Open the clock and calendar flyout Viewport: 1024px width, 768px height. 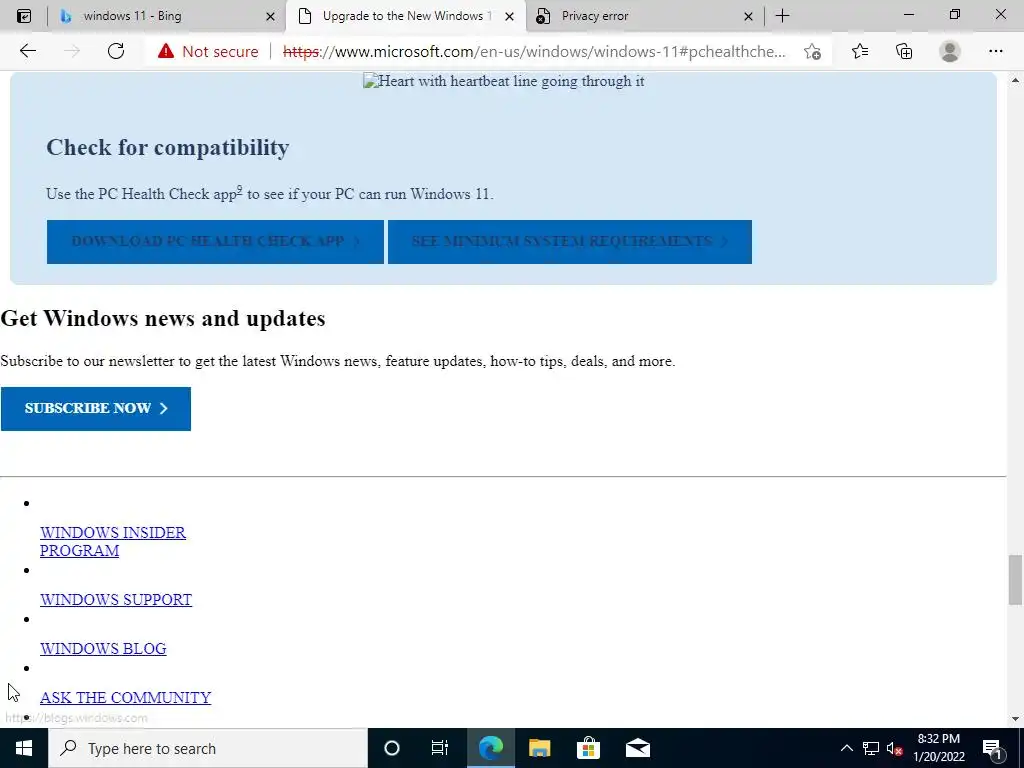click(938, 748)
